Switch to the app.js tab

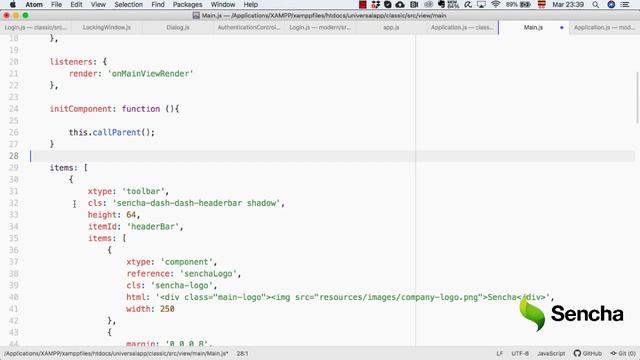click(x=391, y=27)
